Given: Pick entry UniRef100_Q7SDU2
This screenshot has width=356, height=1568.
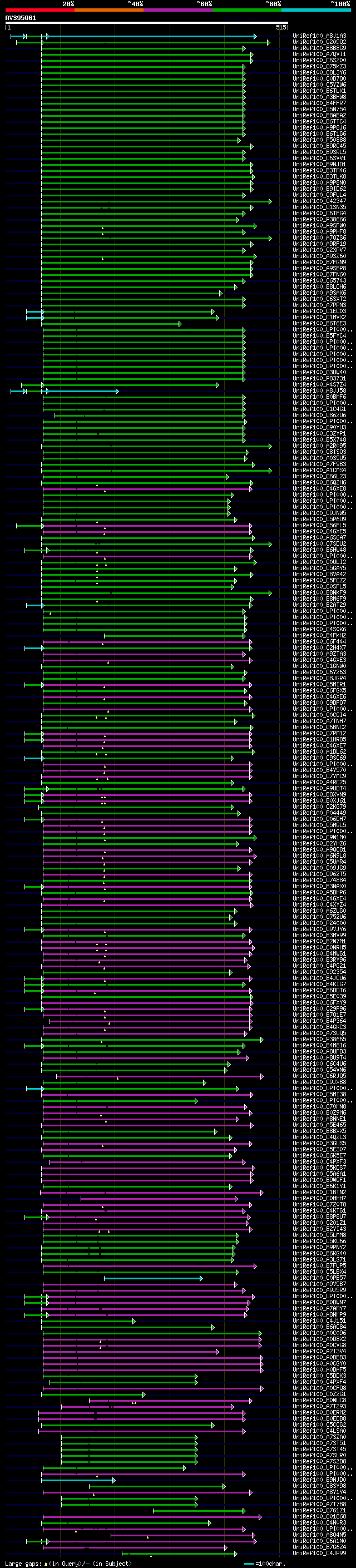Looking at the screenshot, I should click(319, 543).
